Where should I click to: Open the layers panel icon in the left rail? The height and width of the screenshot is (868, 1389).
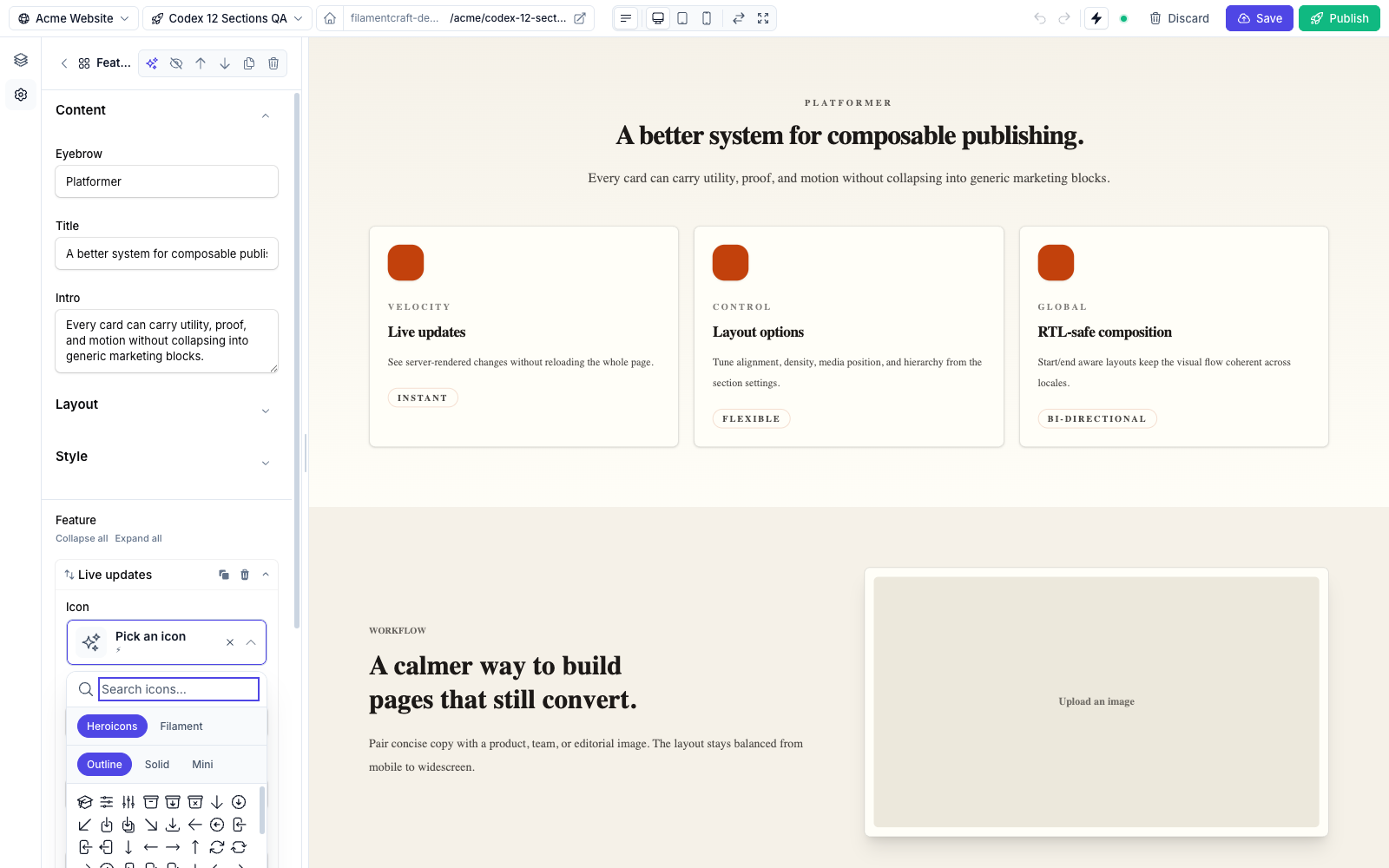pyautogui.click(x=21, y=60)
